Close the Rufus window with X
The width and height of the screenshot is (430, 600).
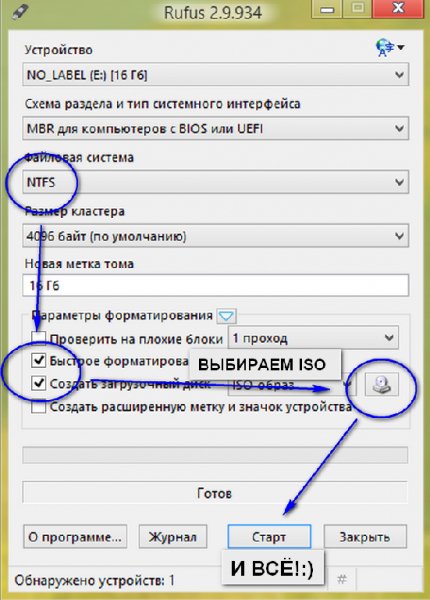[x=398, y=8]
